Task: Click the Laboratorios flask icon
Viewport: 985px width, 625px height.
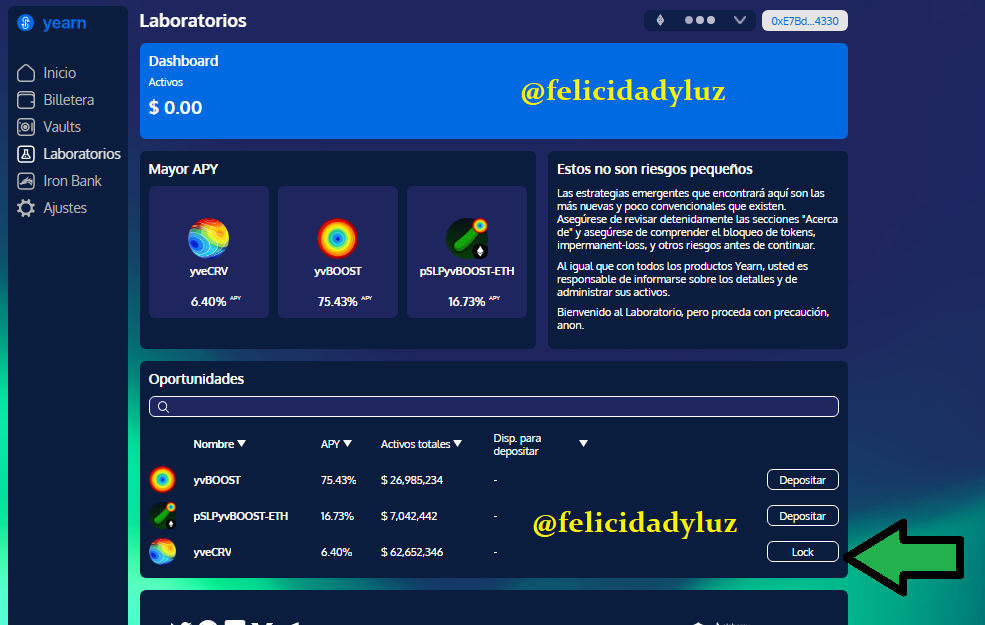Action: 26,154
